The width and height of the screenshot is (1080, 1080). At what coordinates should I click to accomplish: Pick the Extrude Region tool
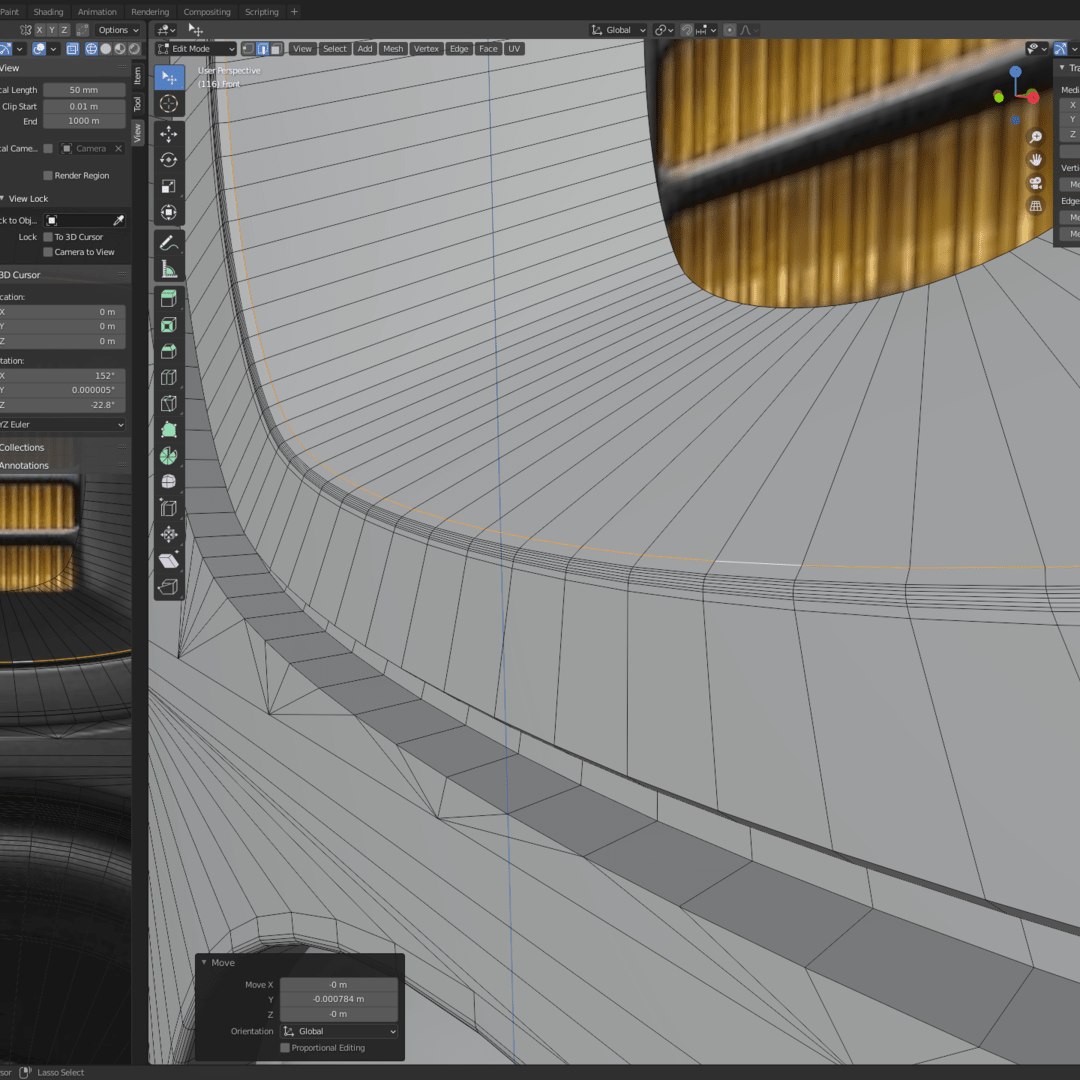[169, 299]
